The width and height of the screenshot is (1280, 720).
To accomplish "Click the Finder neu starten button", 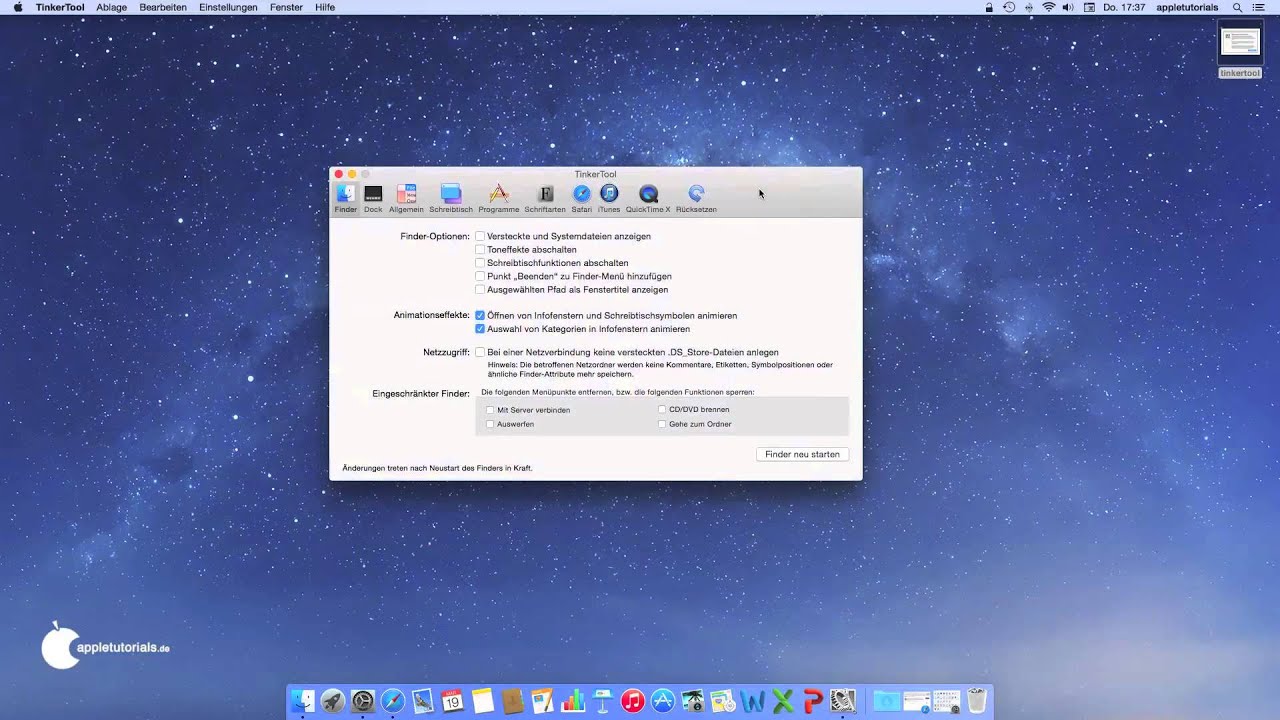I will [802, 454].
